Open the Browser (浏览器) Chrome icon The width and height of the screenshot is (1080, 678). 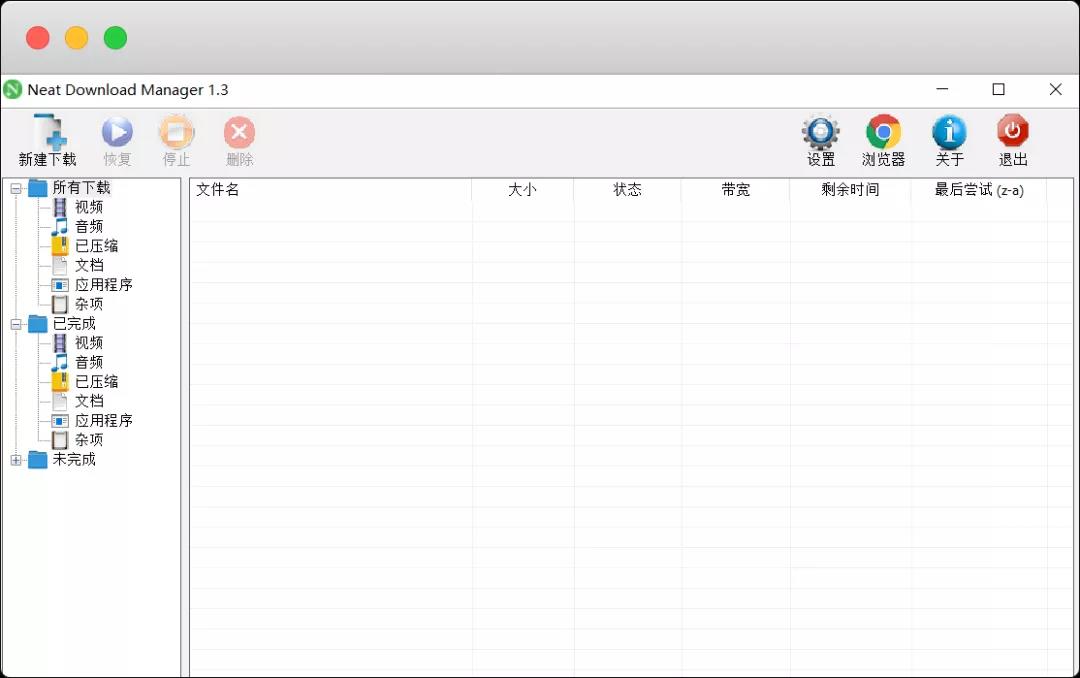[883, 132]
